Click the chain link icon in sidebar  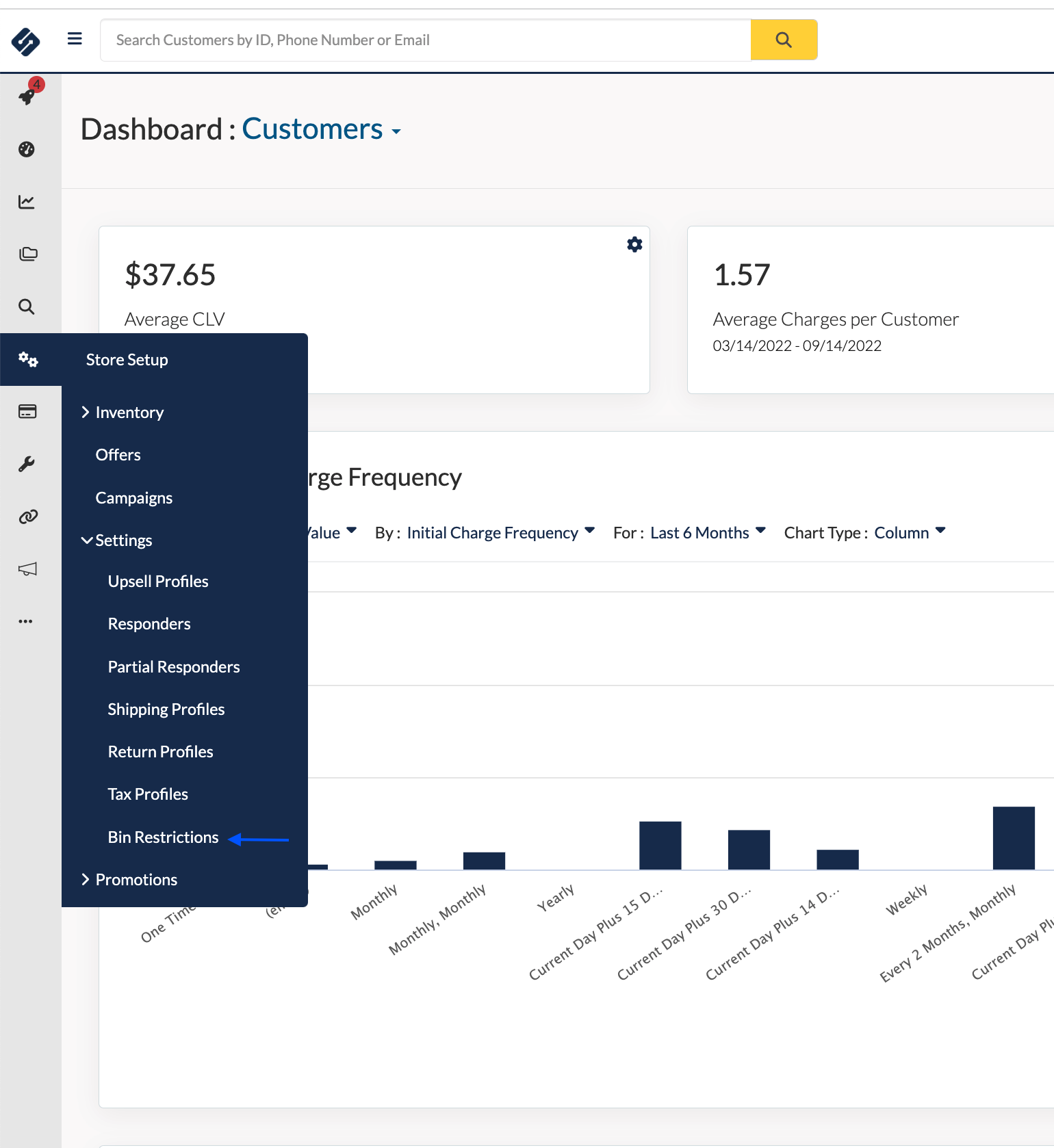click(x=27, y=517)
